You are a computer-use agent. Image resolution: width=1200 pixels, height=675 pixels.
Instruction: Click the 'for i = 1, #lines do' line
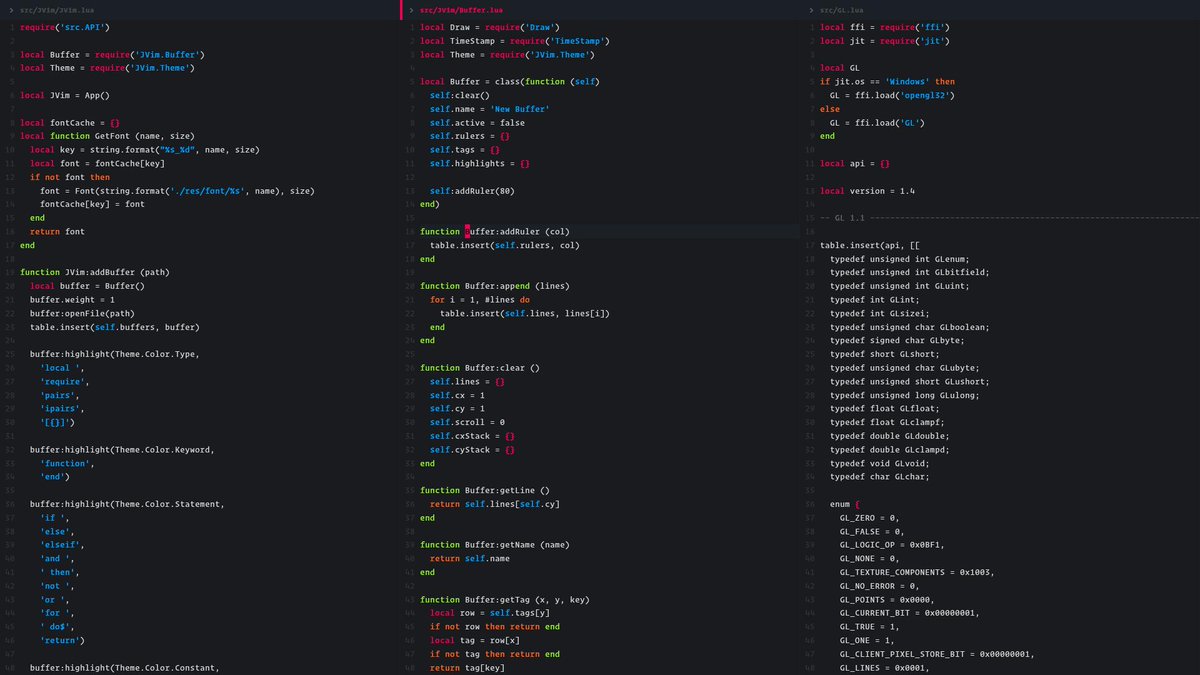point(480,299)
